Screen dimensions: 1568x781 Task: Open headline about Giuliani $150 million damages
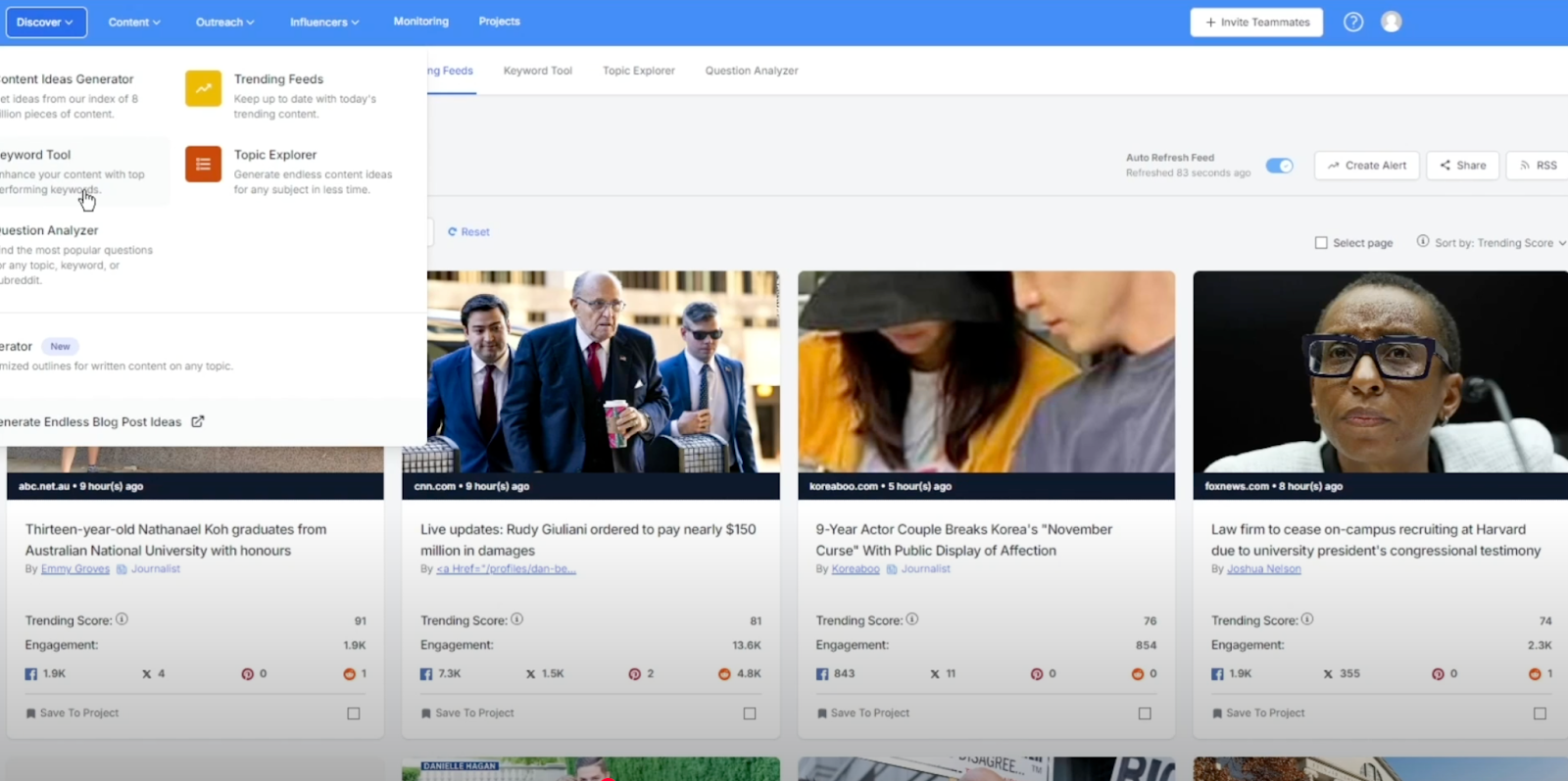(x=588, y=540)
